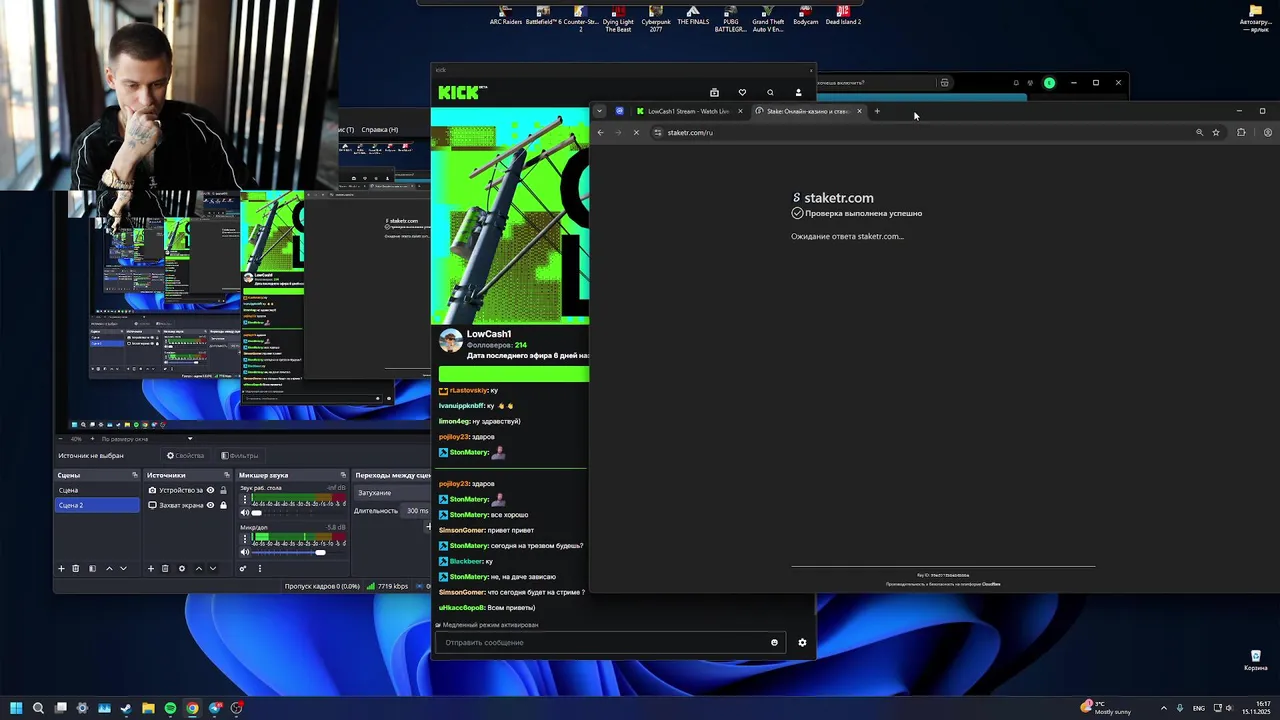Open Cyberpunk 2077 desktop shortcut
1280x720 pixels.
pos(656,20)
